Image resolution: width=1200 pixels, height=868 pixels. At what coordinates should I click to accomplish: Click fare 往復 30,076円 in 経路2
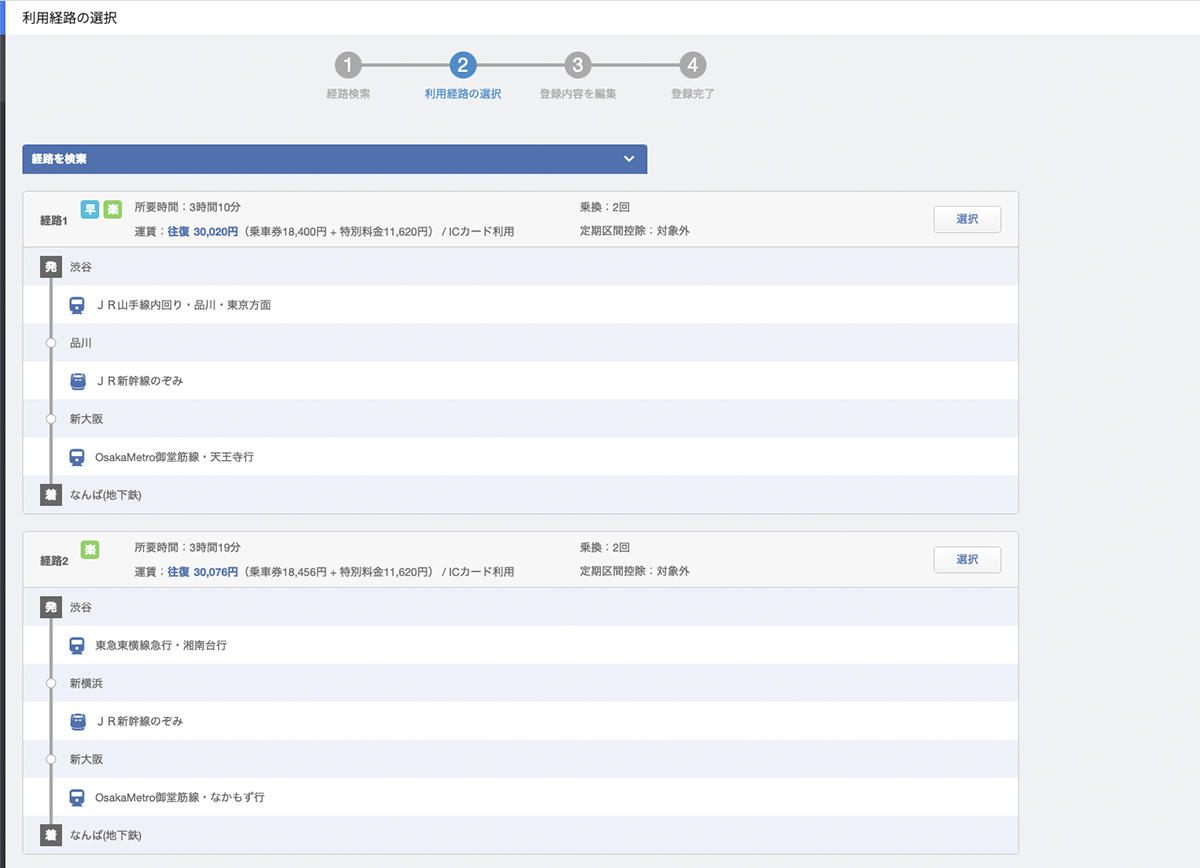pyautogui.click(x=203, y=572)
